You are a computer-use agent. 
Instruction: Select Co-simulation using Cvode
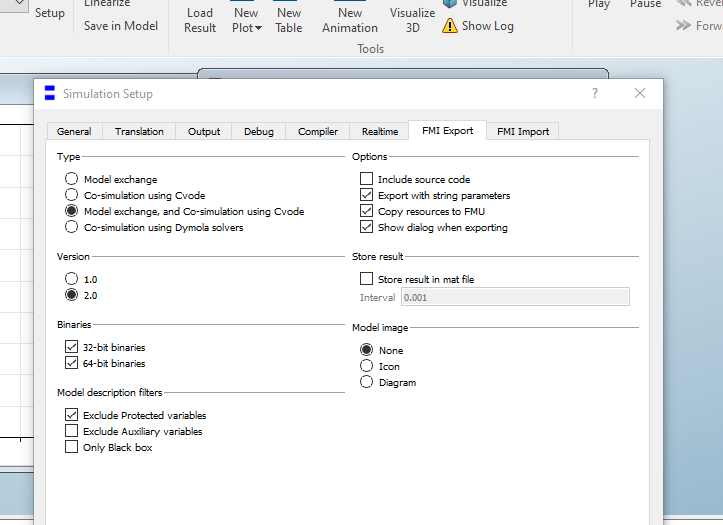pos(71,195)
